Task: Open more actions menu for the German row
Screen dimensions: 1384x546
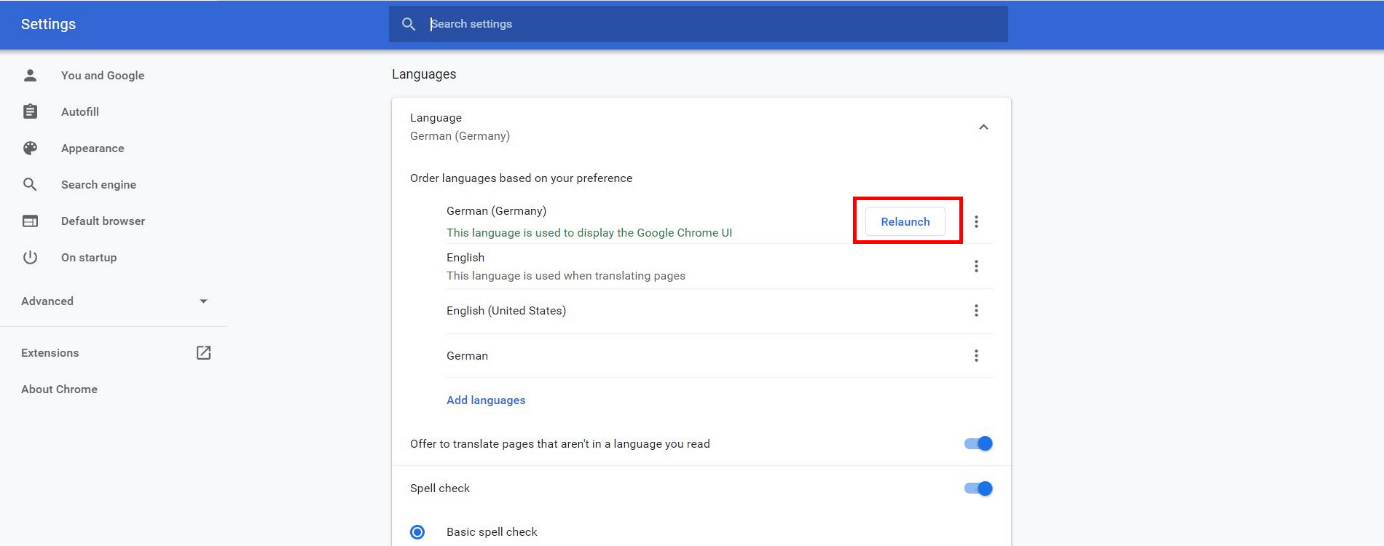Action: point(977,356)
